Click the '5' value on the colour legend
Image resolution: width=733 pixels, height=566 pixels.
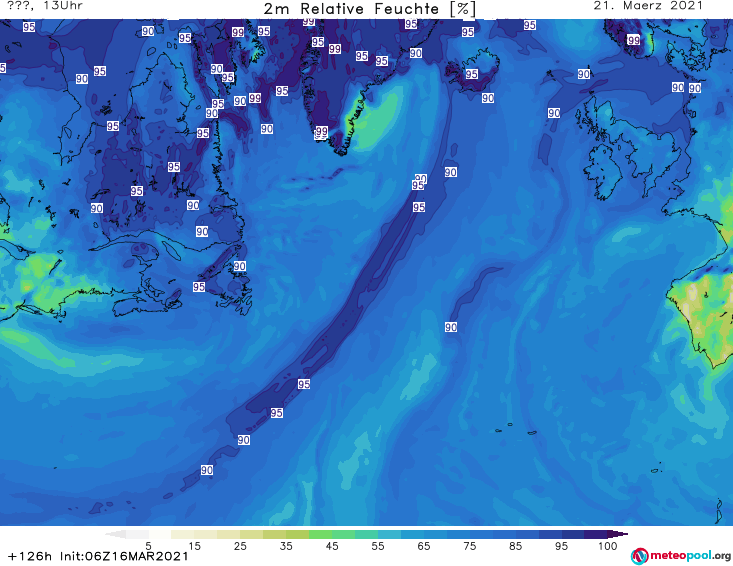148,546
